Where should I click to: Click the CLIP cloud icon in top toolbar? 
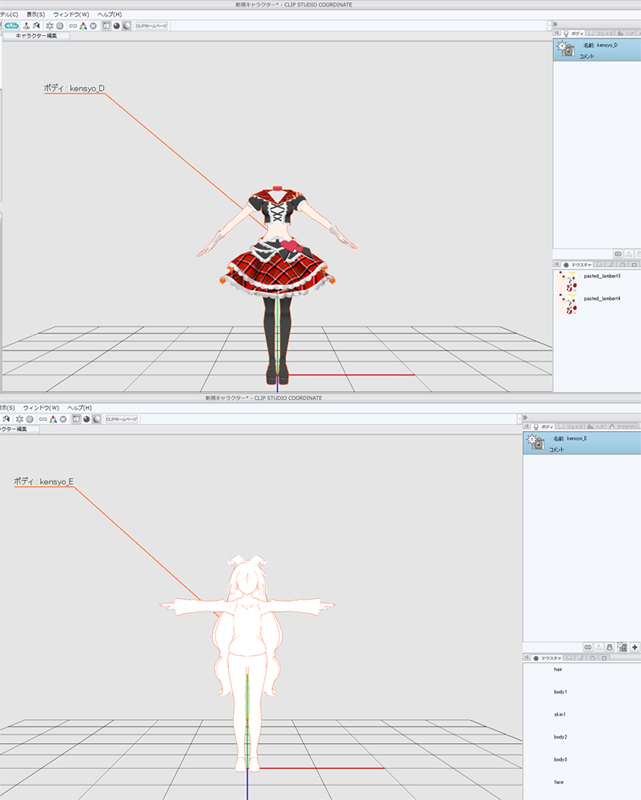[x=11, y=25]
